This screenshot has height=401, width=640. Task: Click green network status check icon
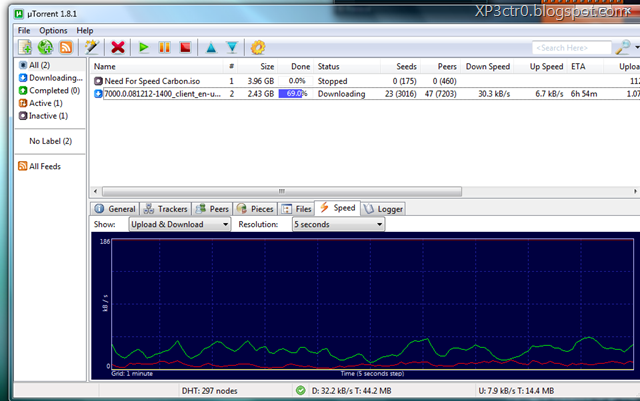pos(300,390)
